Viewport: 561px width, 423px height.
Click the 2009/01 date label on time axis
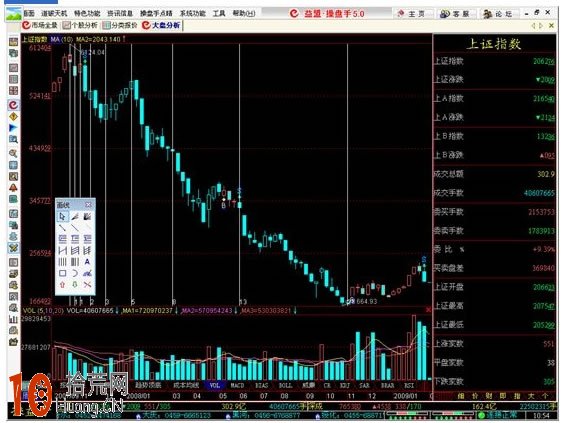click(x=406, y=396)
